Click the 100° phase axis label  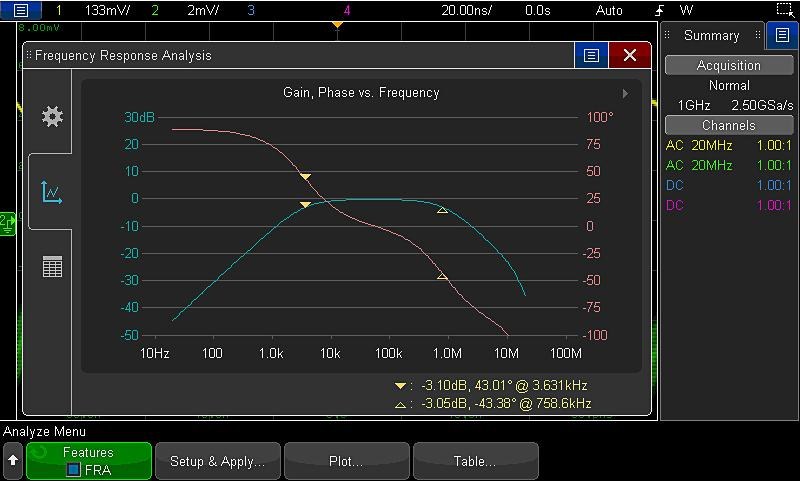(600, 117)
